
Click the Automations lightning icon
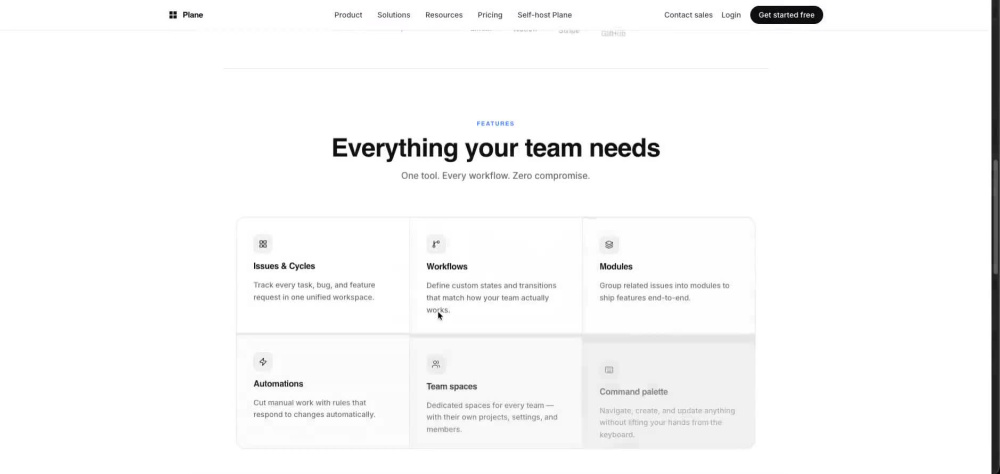(x=263, y=362)
